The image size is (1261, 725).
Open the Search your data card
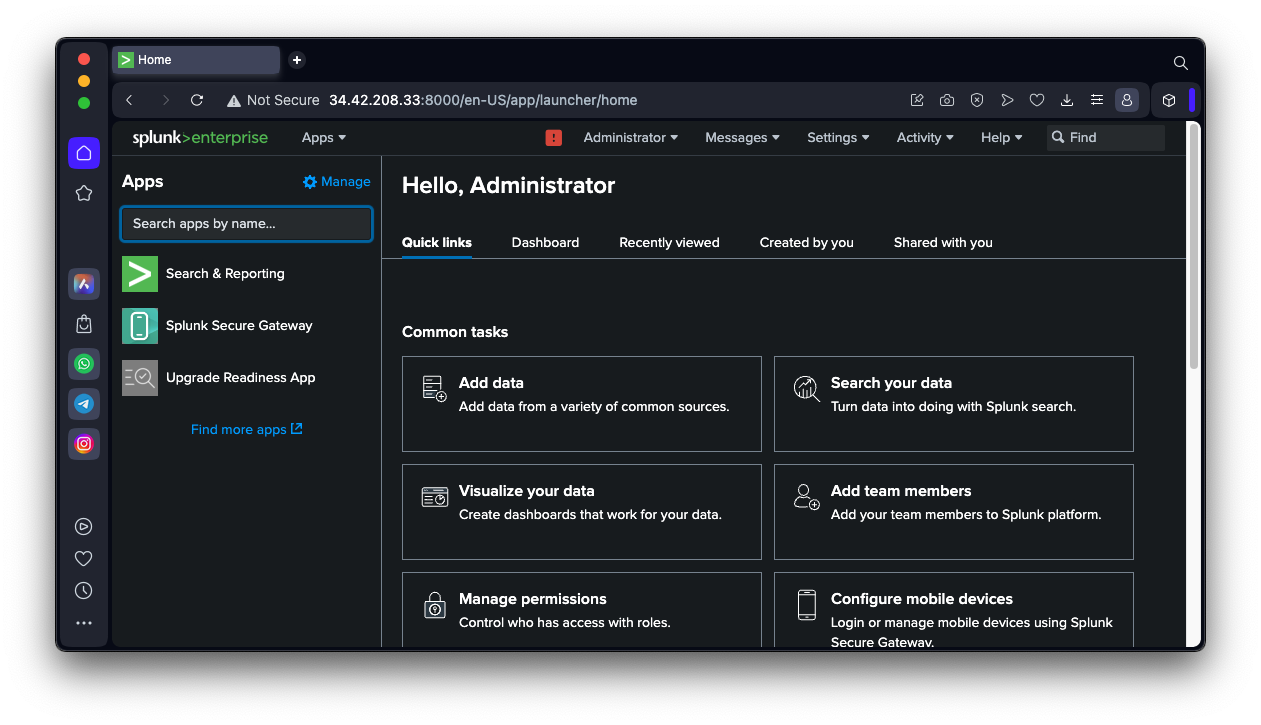tap(953, 404)
